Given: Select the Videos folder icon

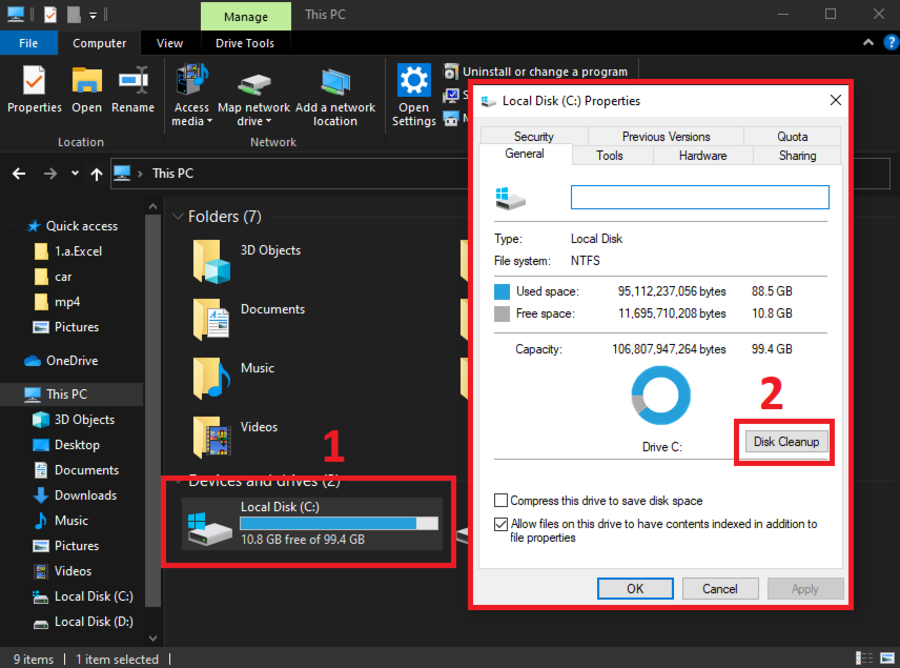Looking at the screenshot, I should pos(211,437).
